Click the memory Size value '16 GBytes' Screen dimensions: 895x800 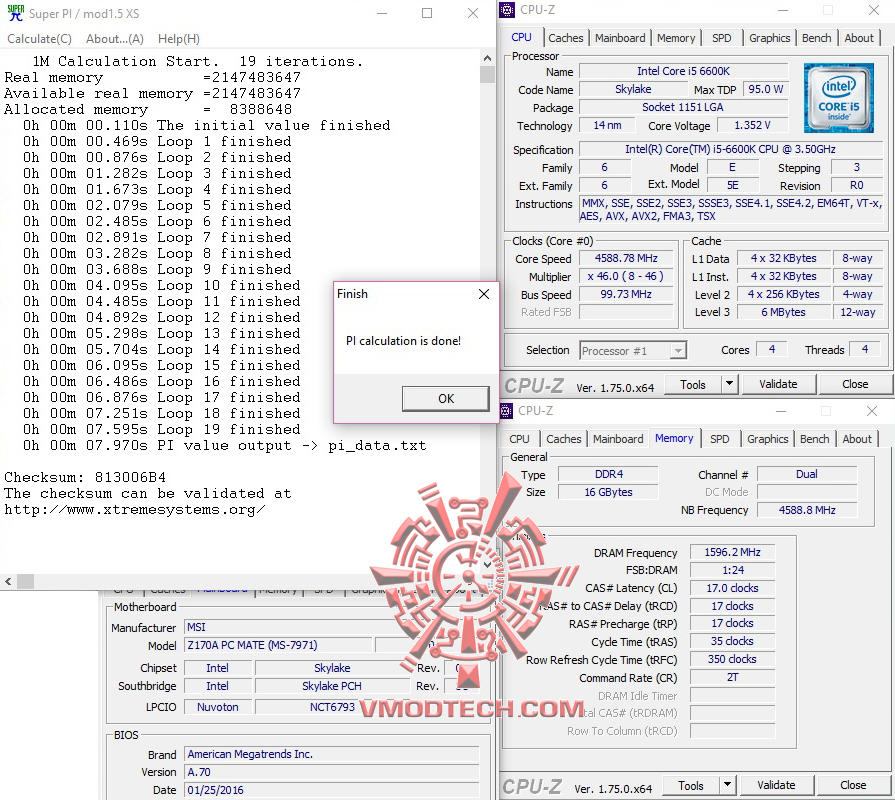608,492
